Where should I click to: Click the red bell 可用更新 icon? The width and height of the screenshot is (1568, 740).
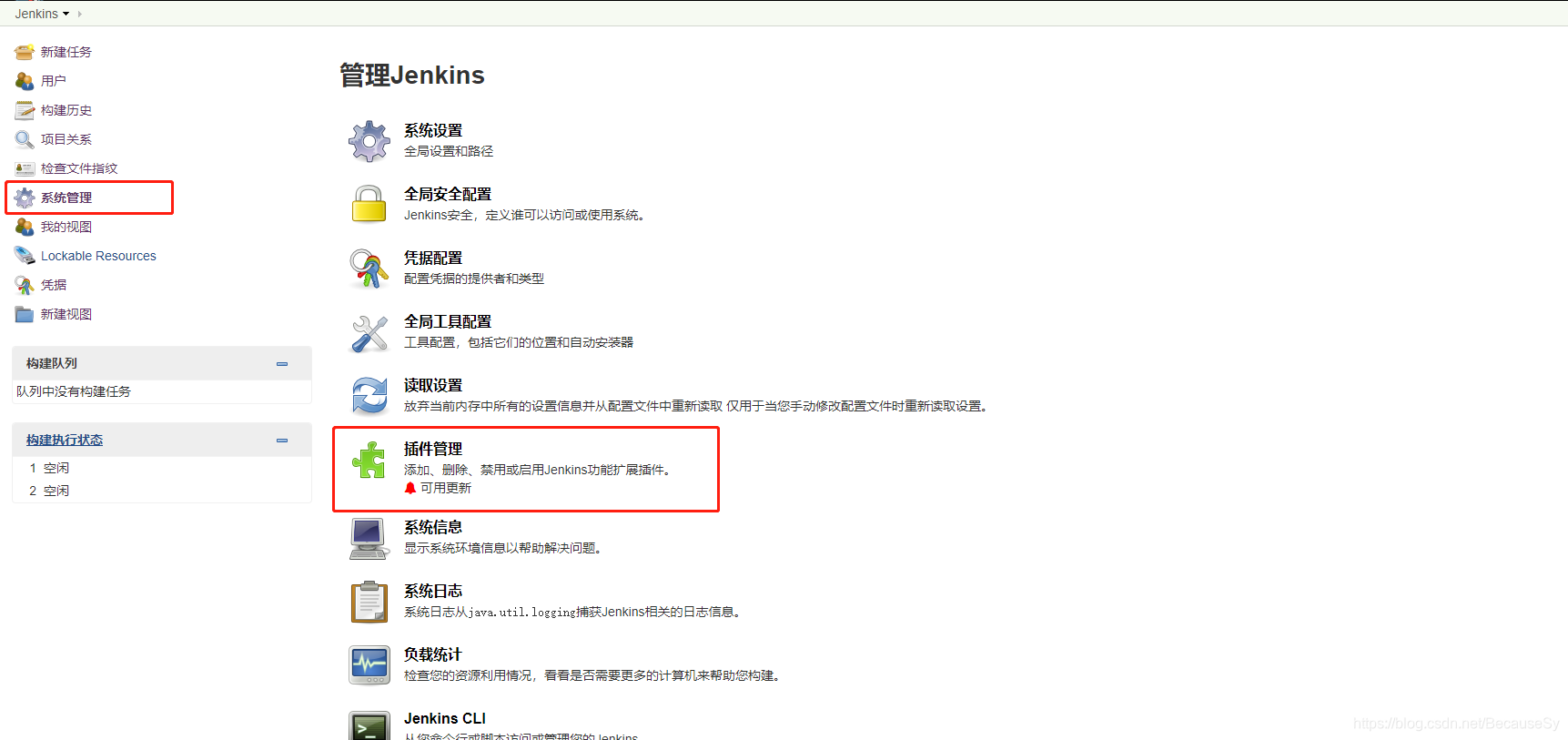pos(410,488)
